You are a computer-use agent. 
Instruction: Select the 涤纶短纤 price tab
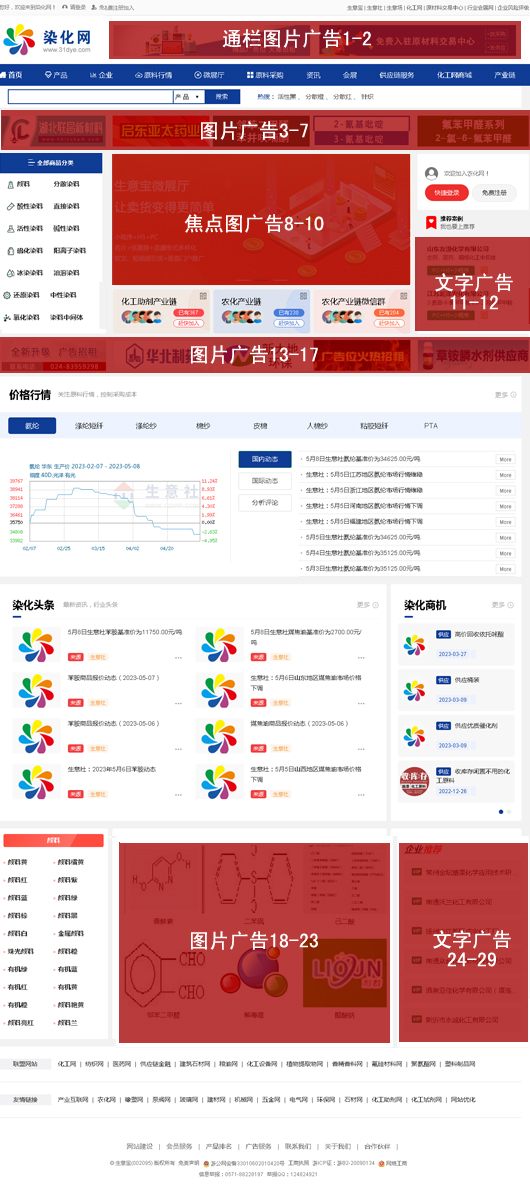(89, 426)
